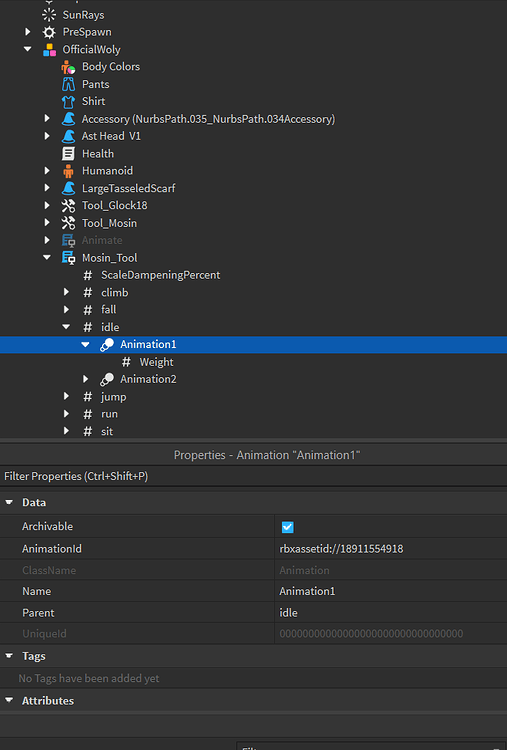
Task: Click the Ast Head V1 accessory icon
Action: (68, 136)
